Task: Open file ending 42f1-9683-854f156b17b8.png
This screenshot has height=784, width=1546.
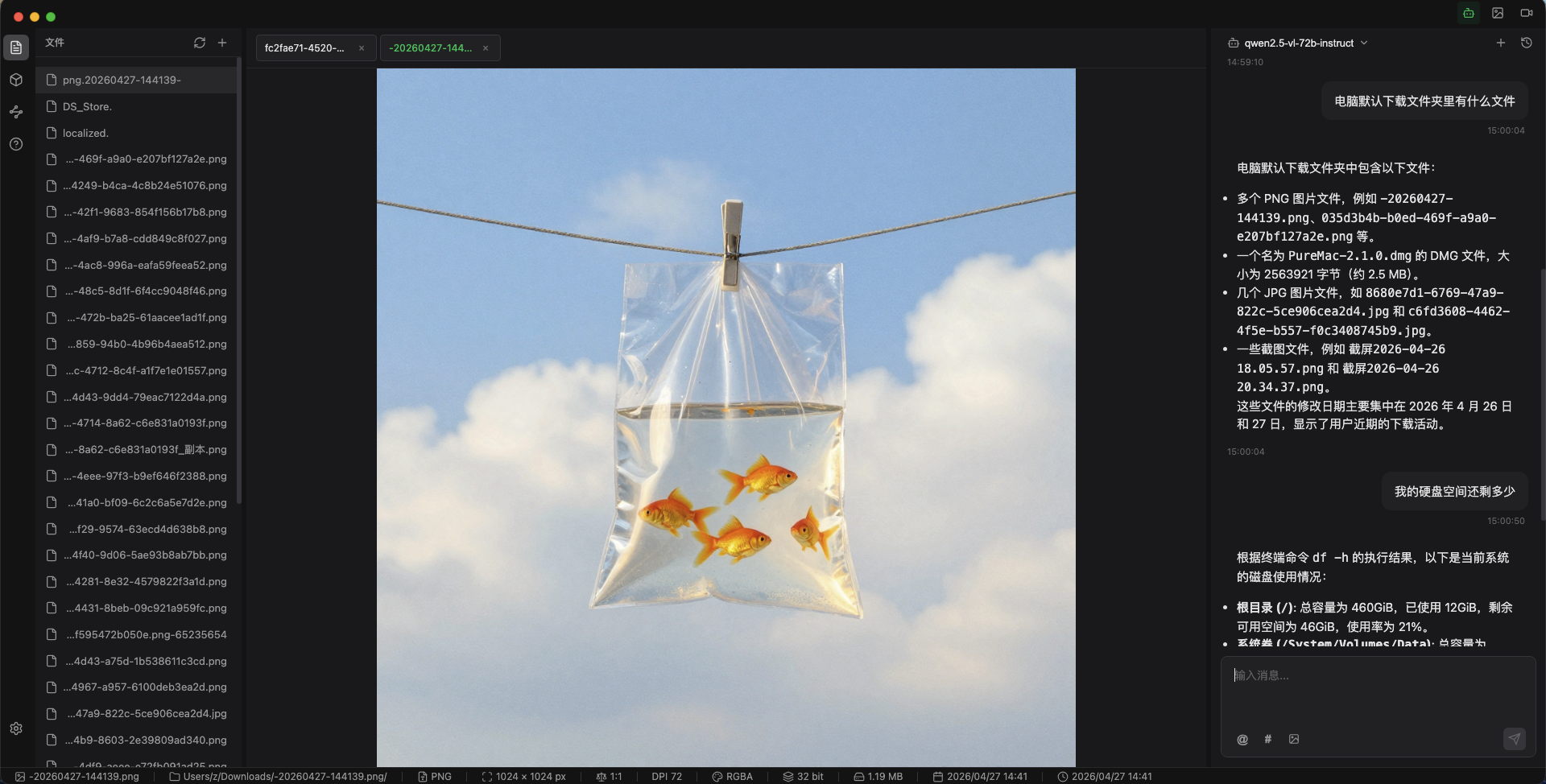Action: (x=137, y=213)
